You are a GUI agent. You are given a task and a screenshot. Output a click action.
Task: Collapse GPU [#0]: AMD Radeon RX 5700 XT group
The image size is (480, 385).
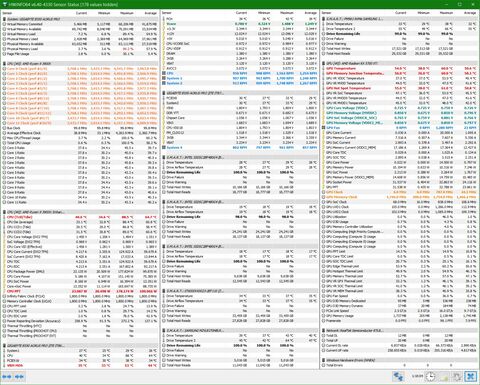pos(399,63)
